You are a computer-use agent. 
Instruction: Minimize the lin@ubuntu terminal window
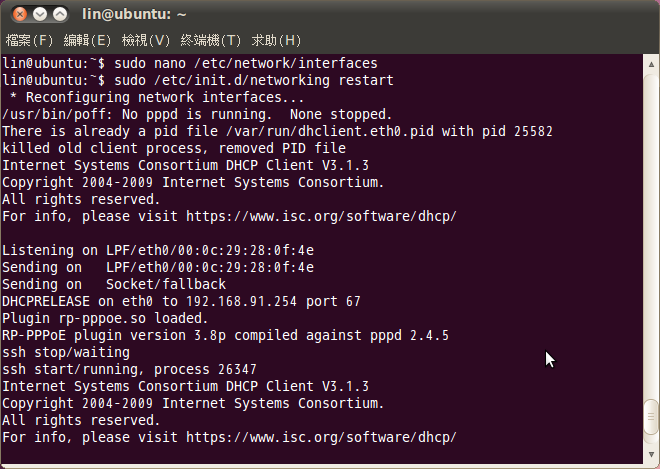point(39,15)
